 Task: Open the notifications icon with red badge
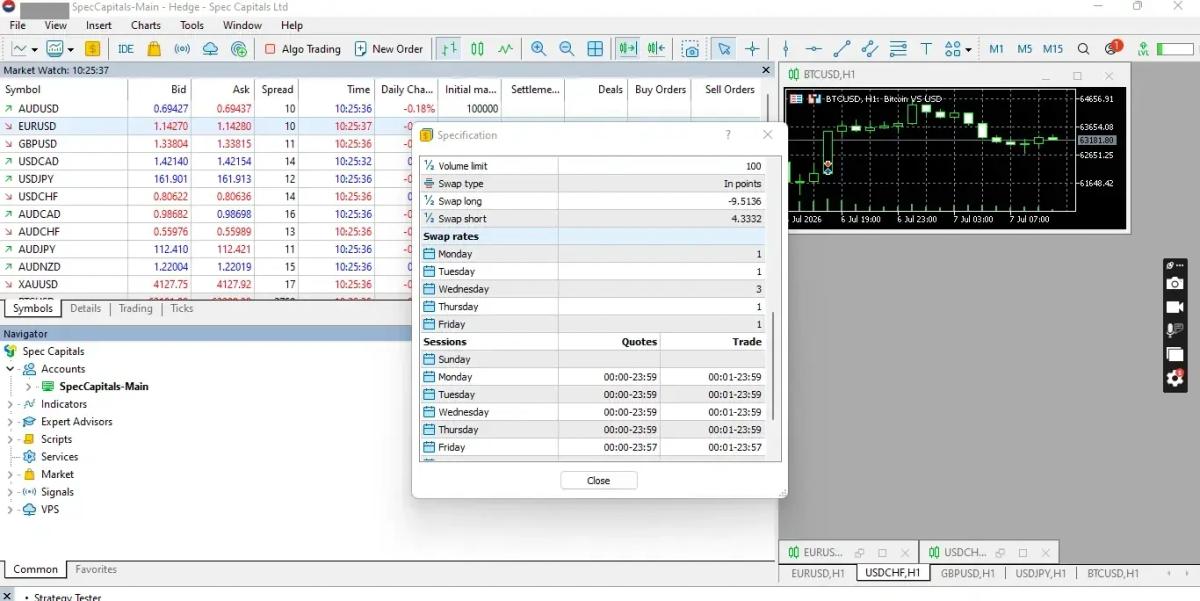[1113, 47]
